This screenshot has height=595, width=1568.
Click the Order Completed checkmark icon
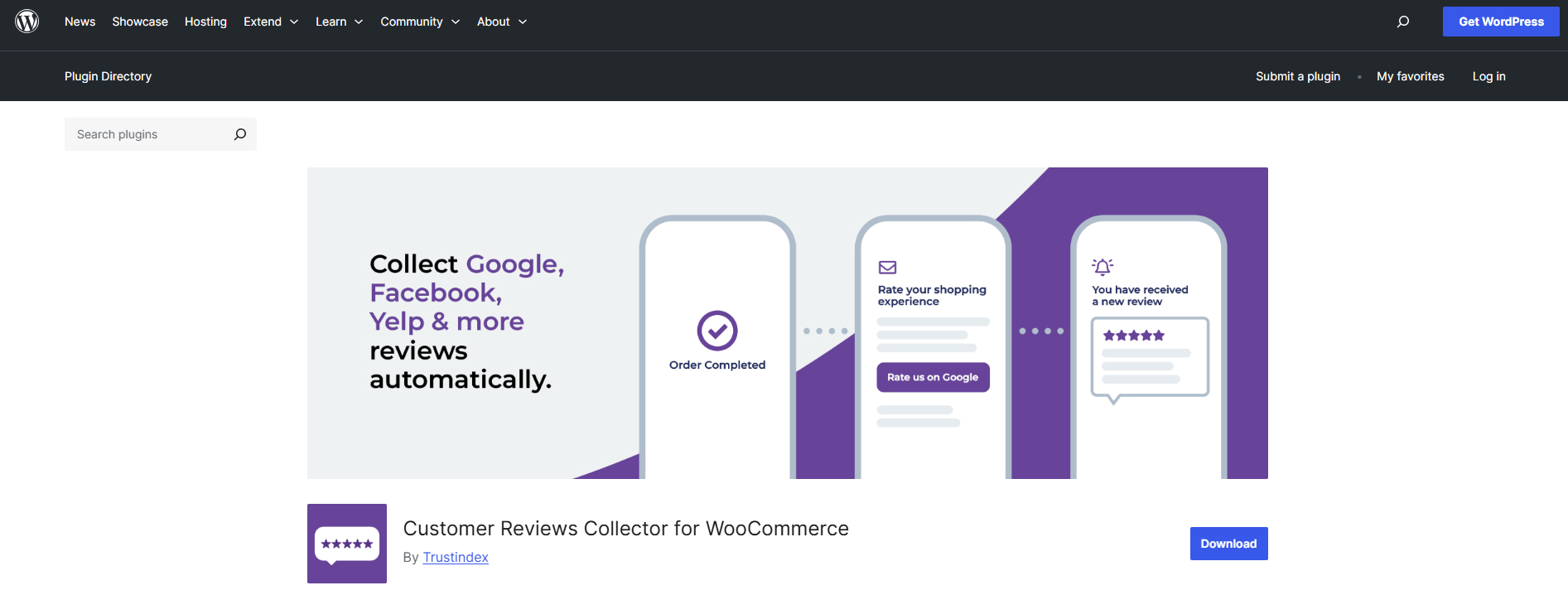716,331
